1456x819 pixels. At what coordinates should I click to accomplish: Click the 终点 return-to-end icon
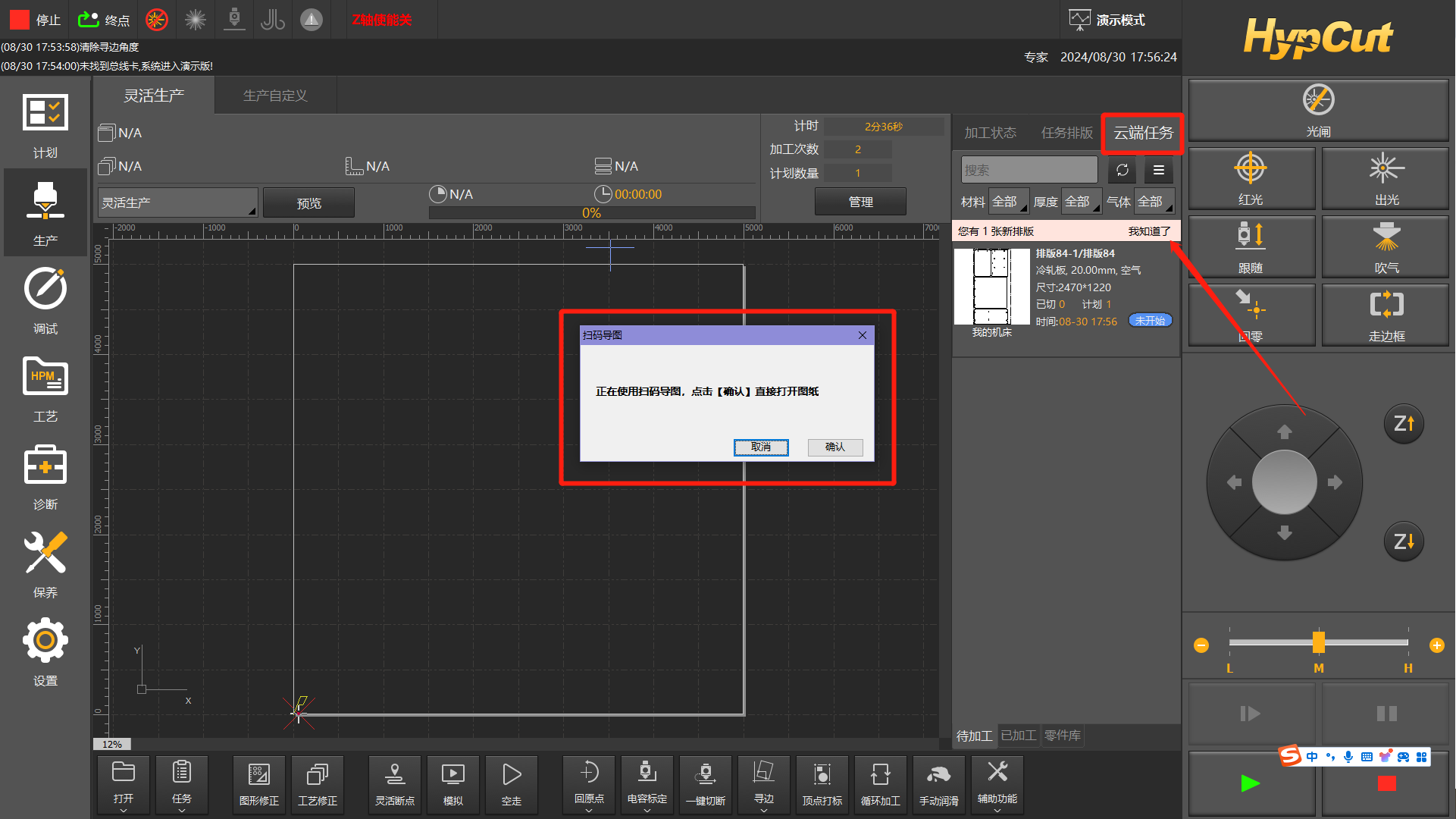[x=104, y=20]
